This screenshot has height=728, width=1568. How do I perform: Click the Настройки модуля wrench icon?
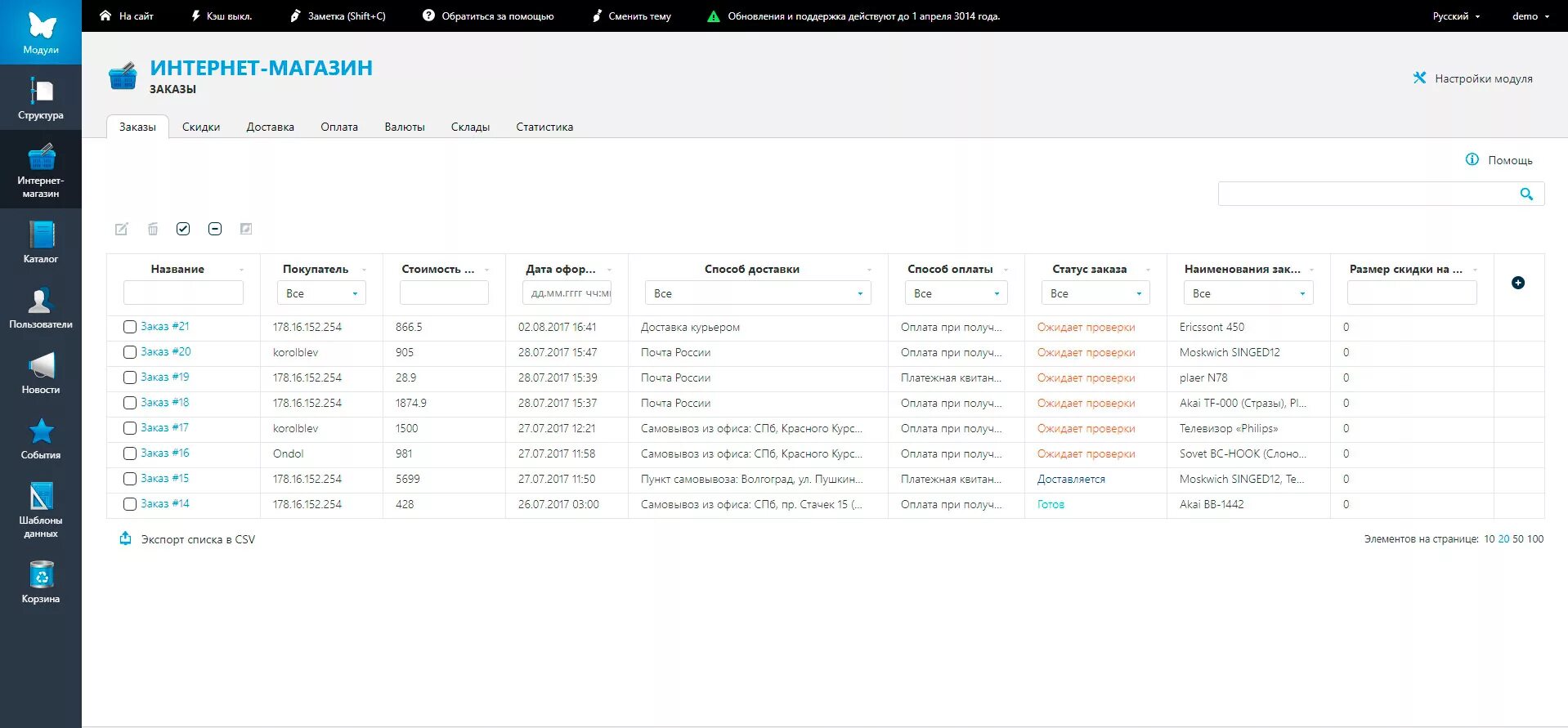[1419, 78]
